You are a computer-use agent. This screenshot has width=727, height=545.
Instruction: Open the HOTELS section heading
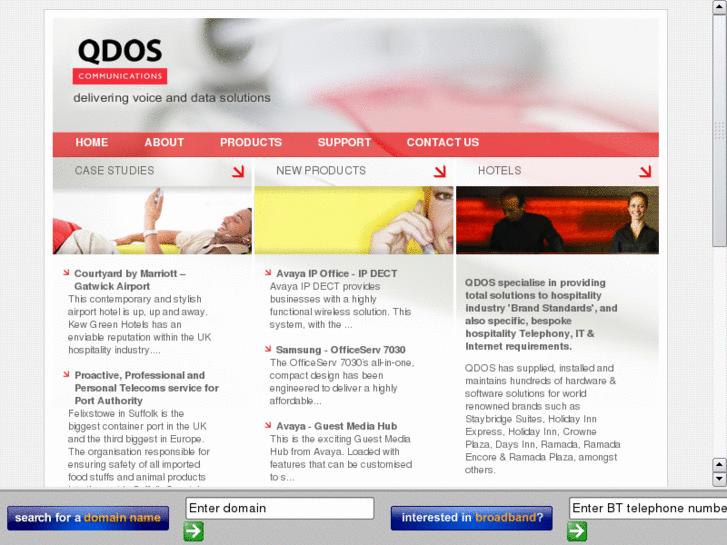point(499,171)
